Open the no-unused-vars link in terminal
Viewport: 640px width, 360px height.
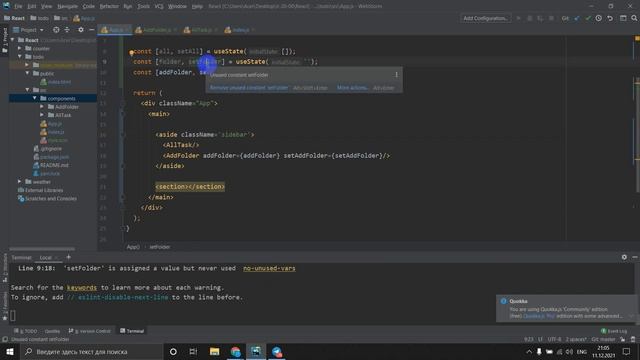click(x=269, y=268)
